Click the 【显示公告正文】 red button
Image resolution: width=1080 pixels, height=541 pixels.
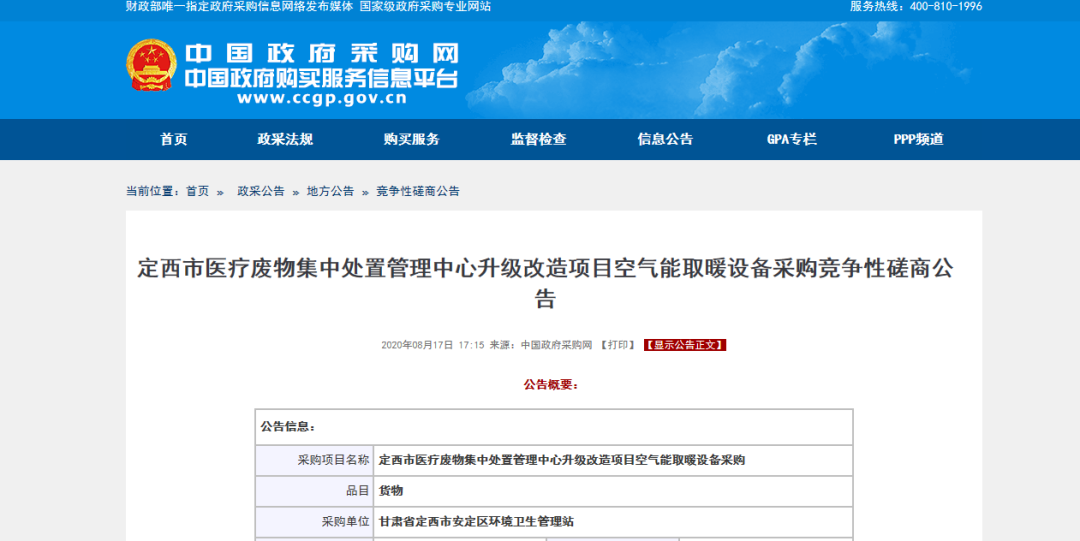pos(685,345)
